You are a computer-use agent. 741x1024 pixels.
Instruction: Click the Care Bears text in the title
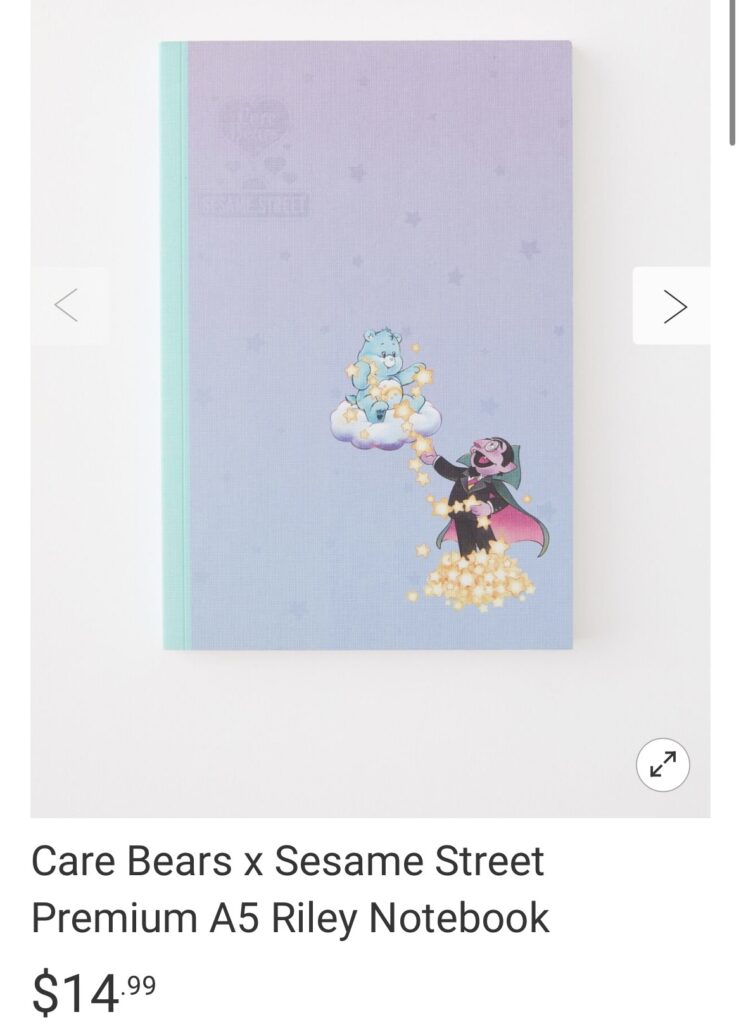click(131, 861)
